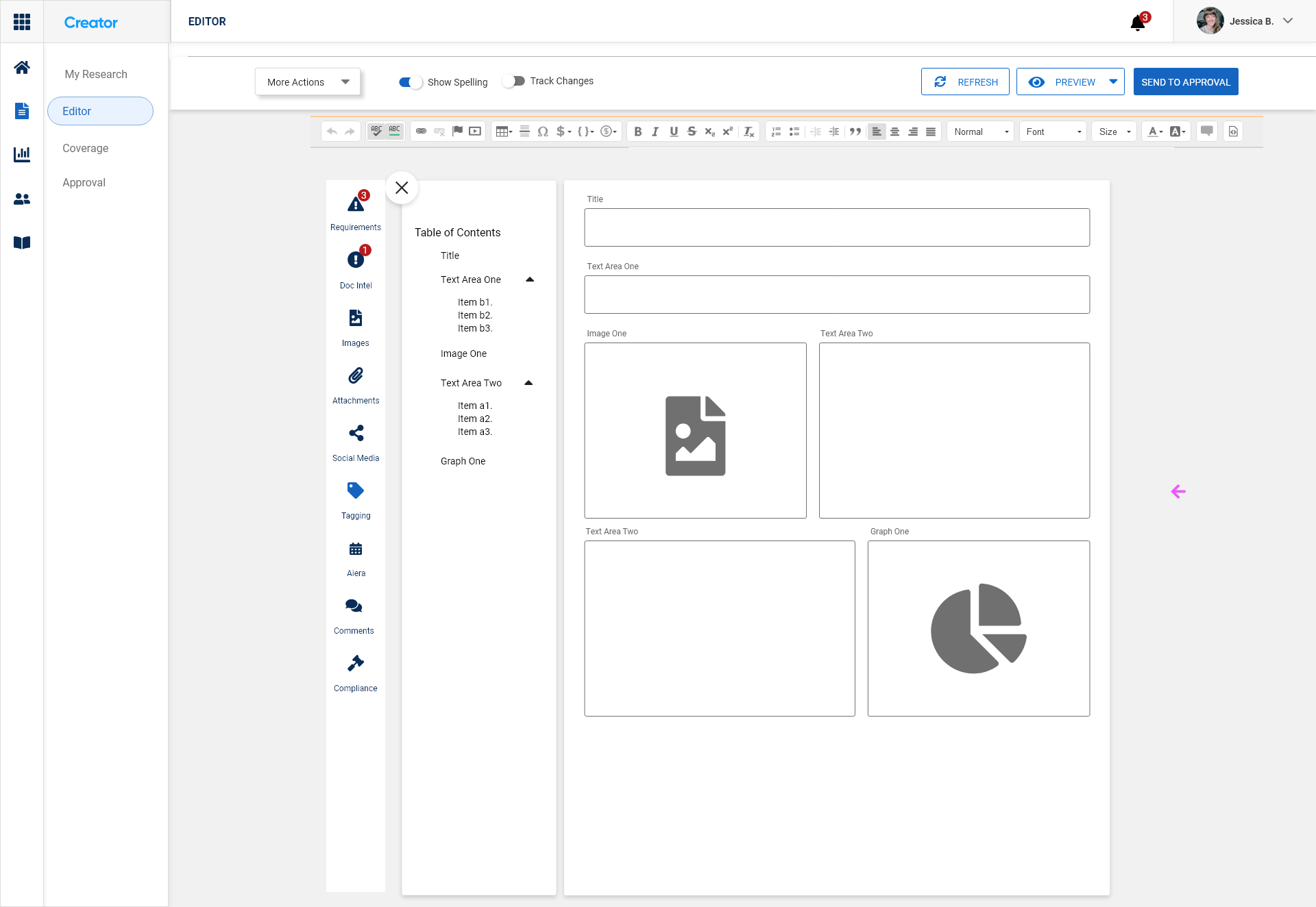Open the More Actions dropdown
1316x907 pixels.
[308, 82]
